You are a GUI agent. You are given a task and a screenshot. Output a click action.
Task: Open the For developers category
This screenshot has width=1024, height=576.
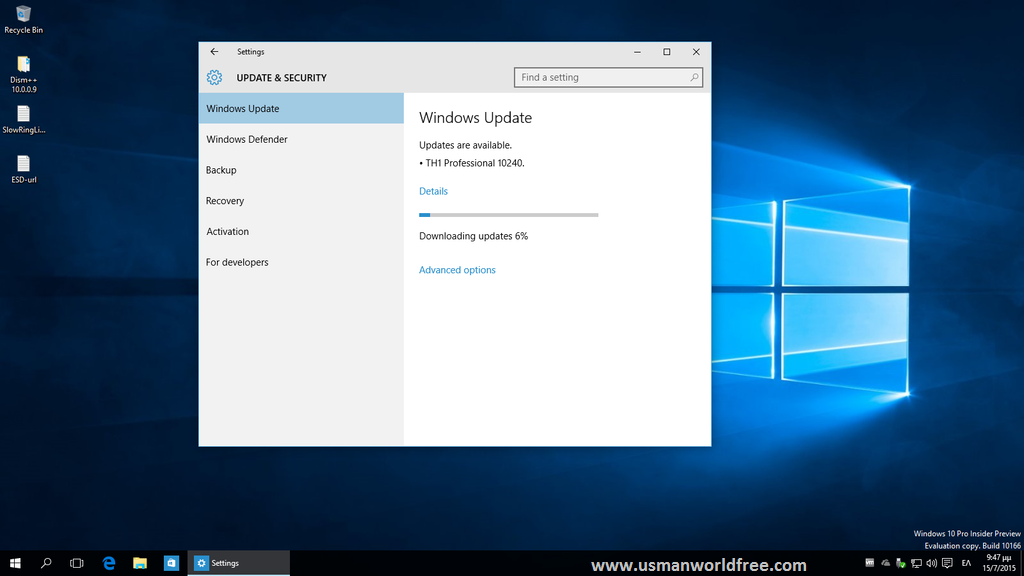pos(301,262)
